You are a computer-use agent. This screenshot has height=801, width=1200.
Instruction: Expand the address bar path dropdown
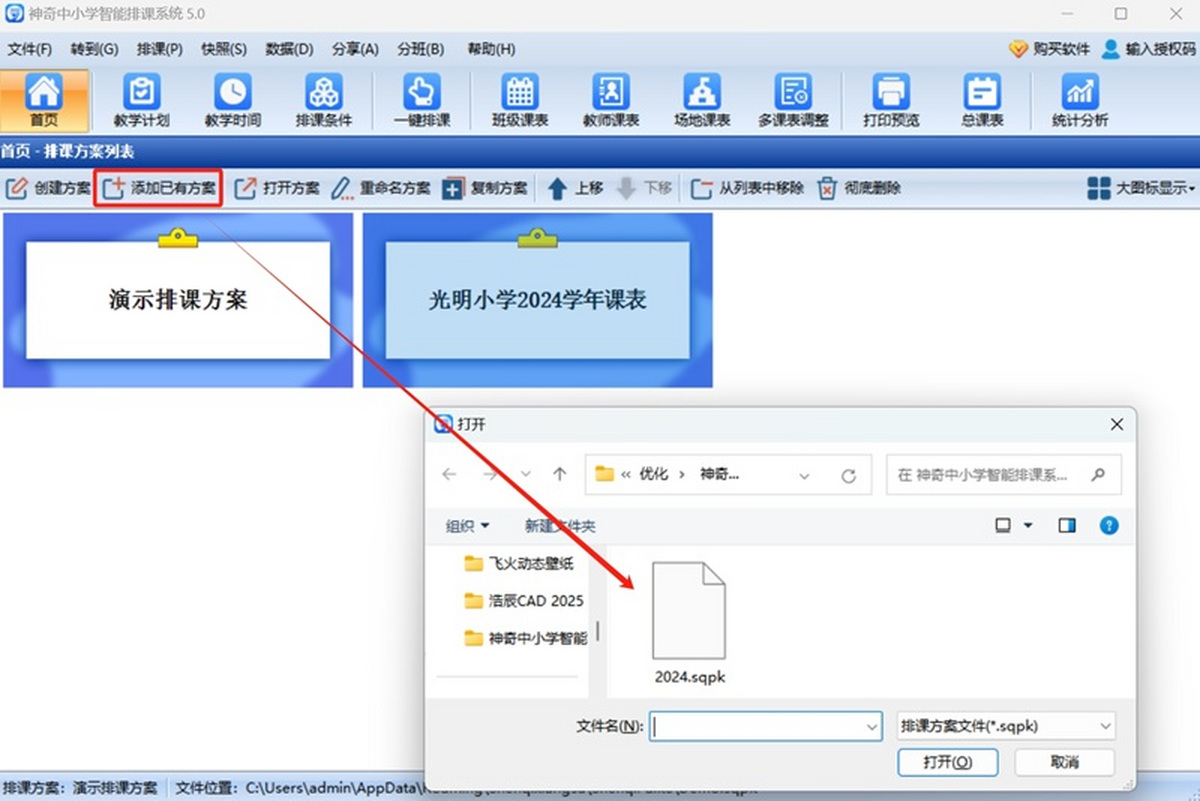tap(804, 476)
